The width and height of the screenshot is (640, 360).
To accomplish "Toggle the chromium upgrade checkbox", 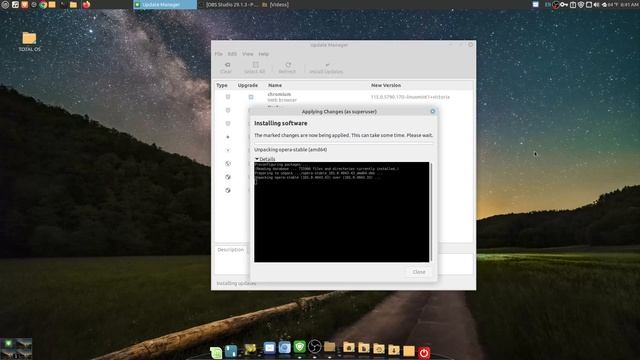I will (251, 97).
